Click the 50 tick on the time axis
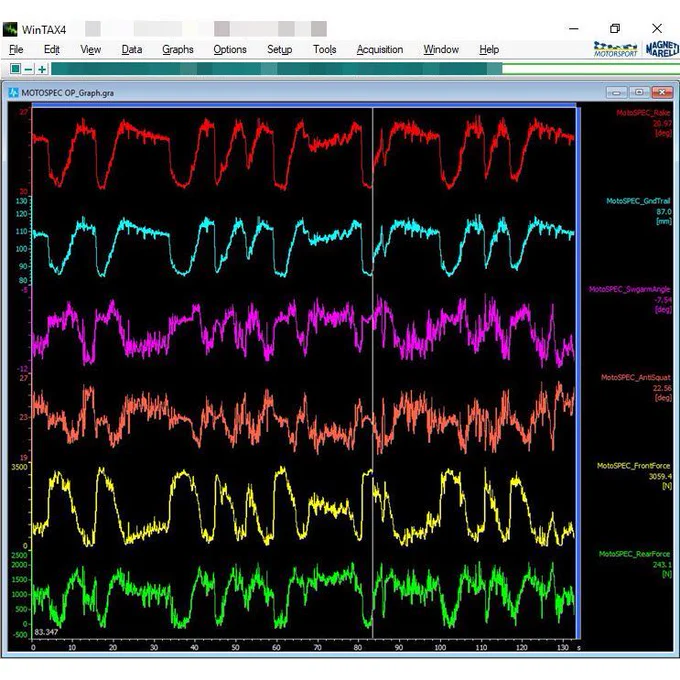 (235, 647)
